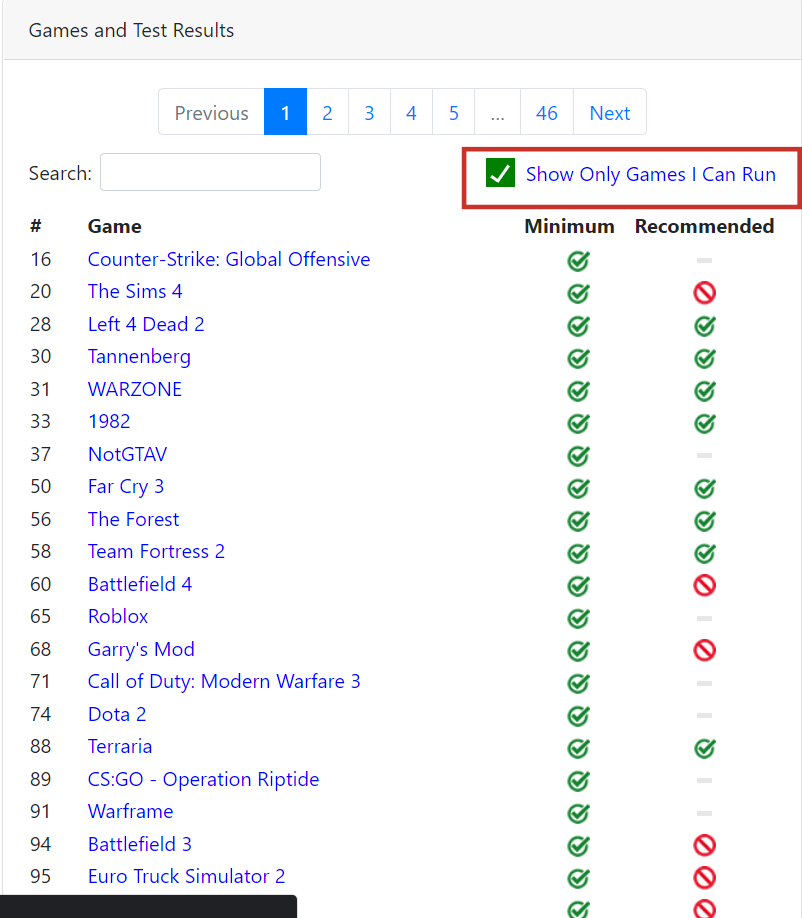Click the red Recommended fail icon for The Sims 4
The image size is (802, 918).
point(705,292)
